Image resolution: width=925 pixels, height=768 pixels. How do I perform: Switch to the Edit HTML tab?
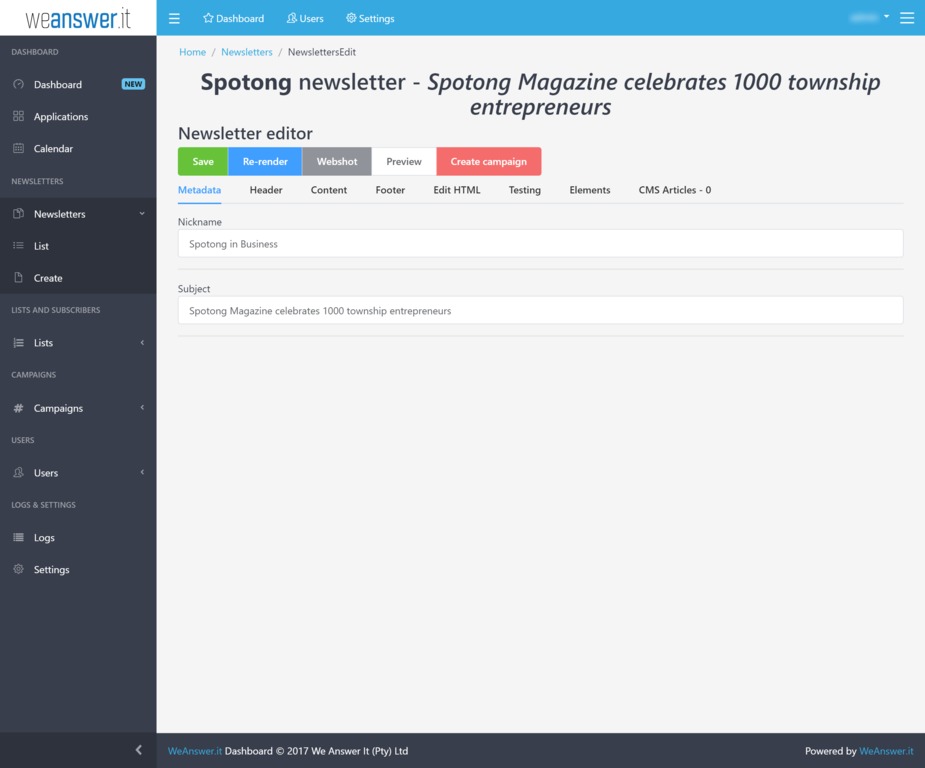click(x=456, y=190)
